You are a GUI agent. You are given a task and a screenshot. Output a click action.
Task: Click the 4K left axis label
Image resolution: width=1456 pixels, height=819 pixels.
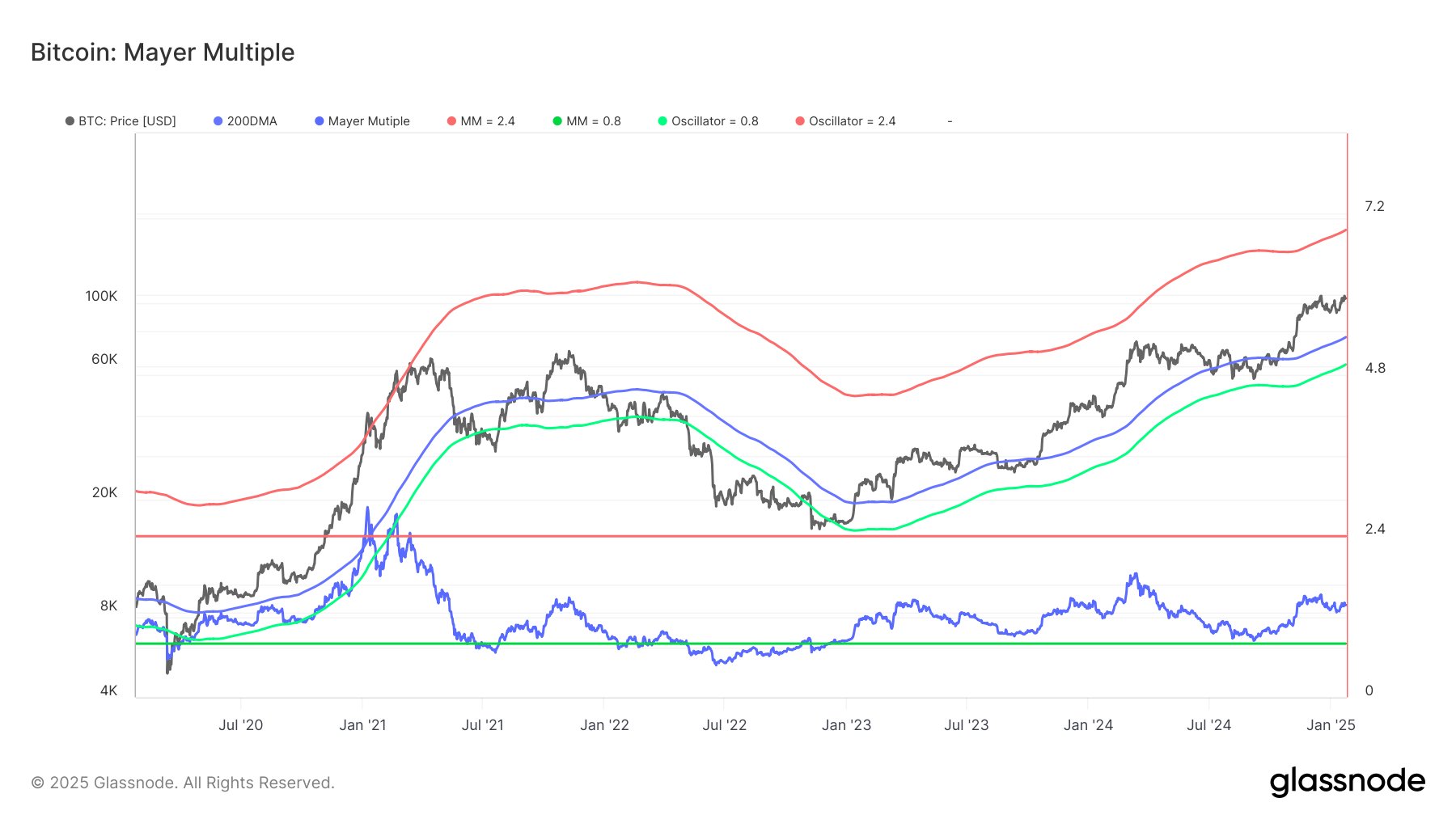click(108, 690)
